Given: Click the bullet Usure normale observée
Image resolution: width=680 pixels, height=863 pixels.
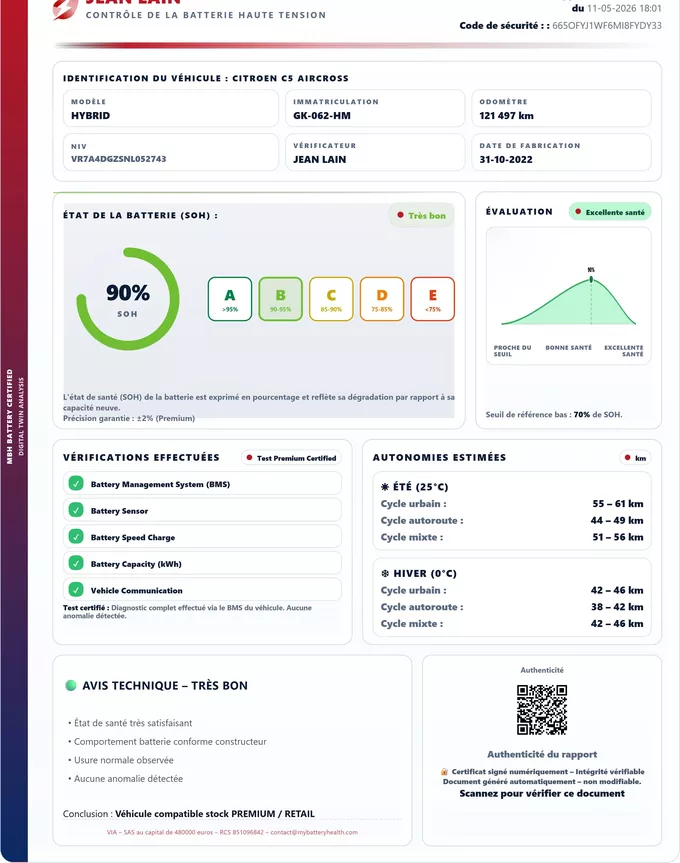Looking at the screenshot, I should point(120,760).
